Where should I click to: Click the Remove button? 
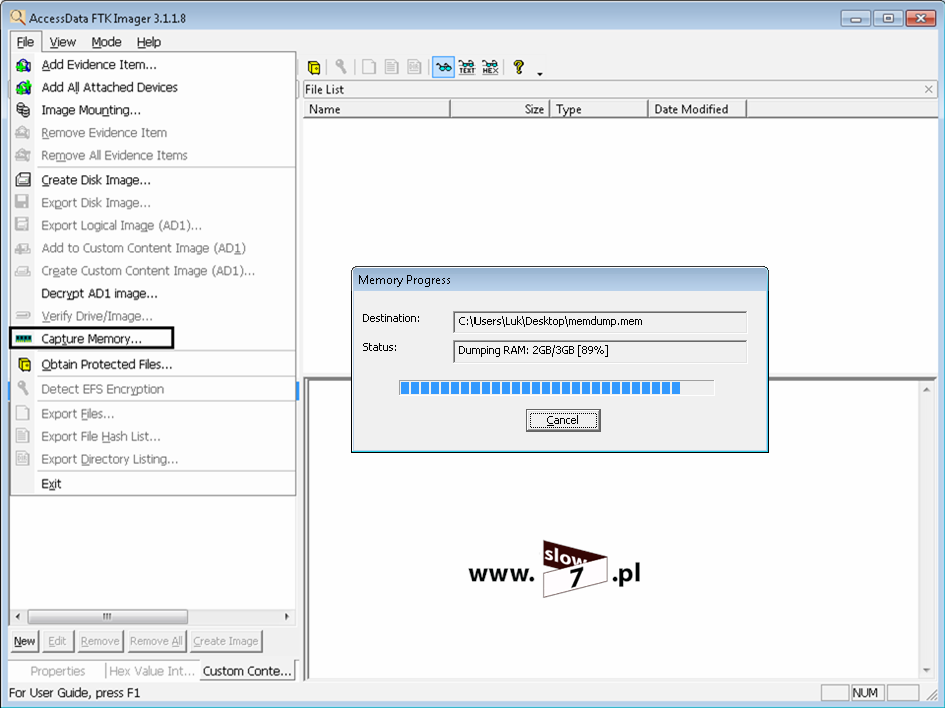[100, 641]
